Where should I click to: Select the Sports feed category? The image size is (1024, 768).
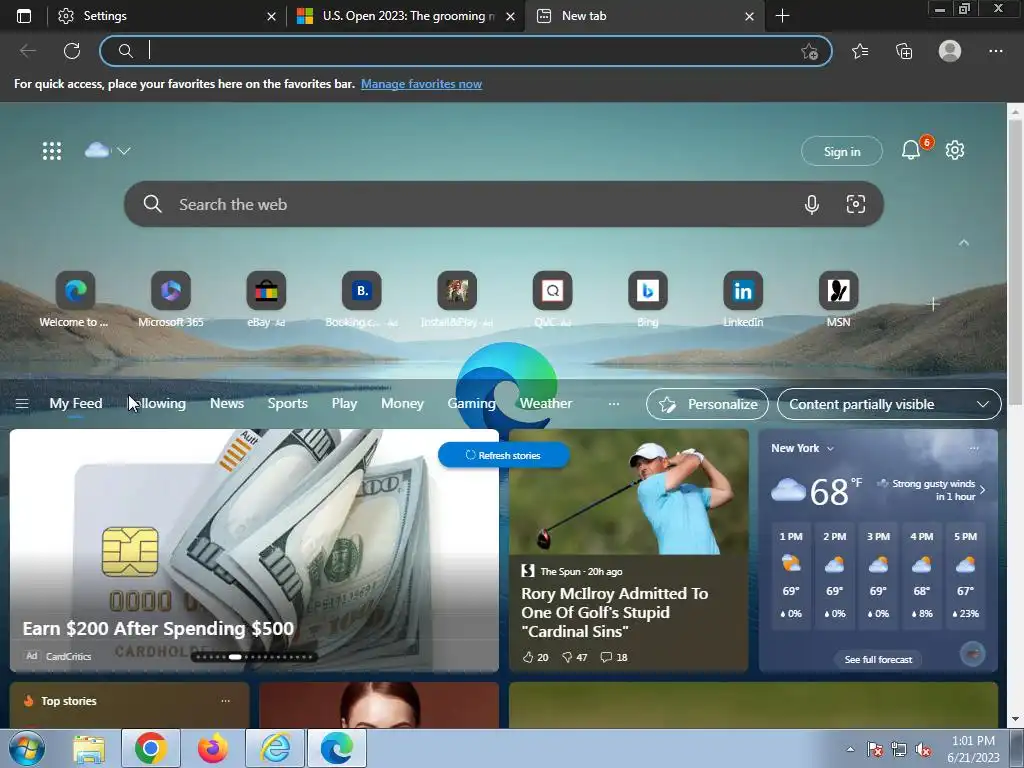[x=287, y=404]
